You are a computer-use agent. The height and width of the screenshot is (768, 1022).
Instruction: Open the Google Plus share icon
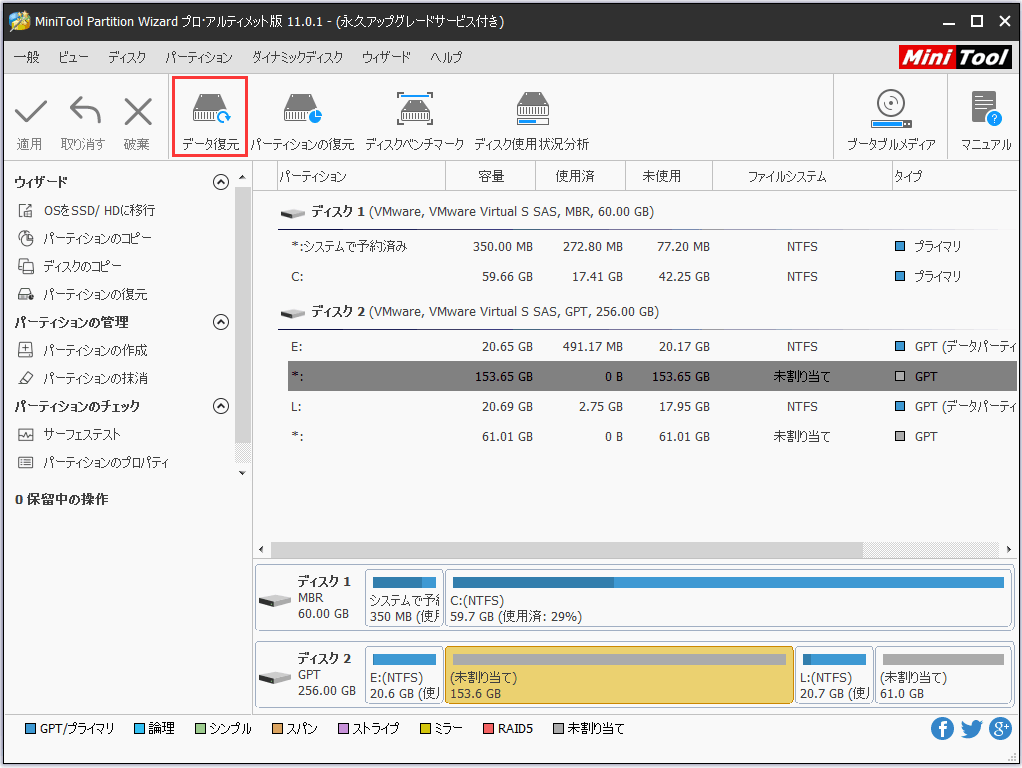[x=1000, y=728]
